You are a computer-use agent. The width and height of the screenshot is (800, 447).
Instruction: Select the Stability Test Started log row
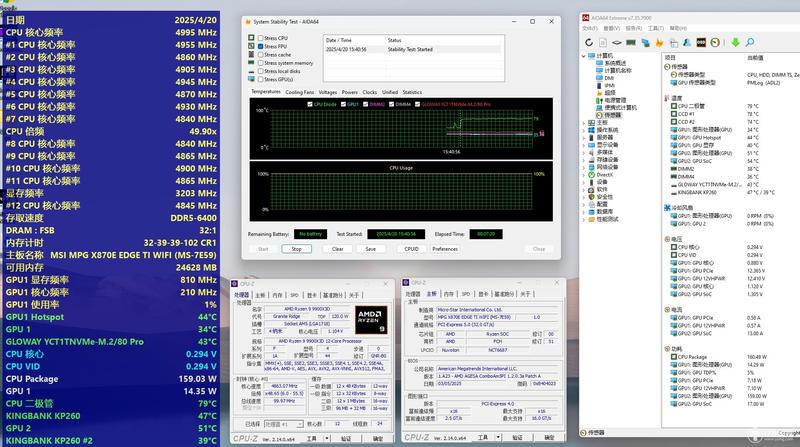pyautogui.click(x=413, y=49)
